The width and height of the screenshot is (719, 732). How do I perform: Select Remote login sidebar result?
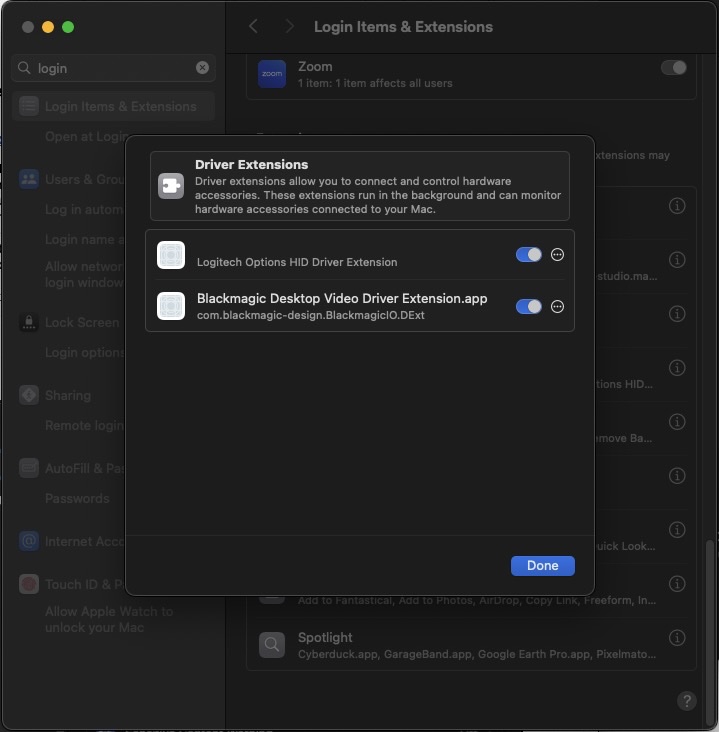[85, 425]
